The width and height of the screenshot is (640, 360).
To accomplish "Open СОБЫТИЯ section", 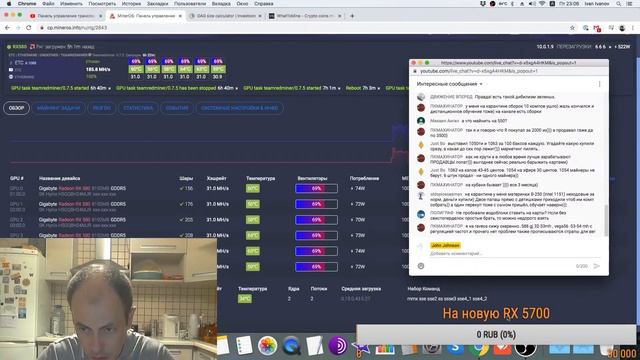I will (177, 108).
